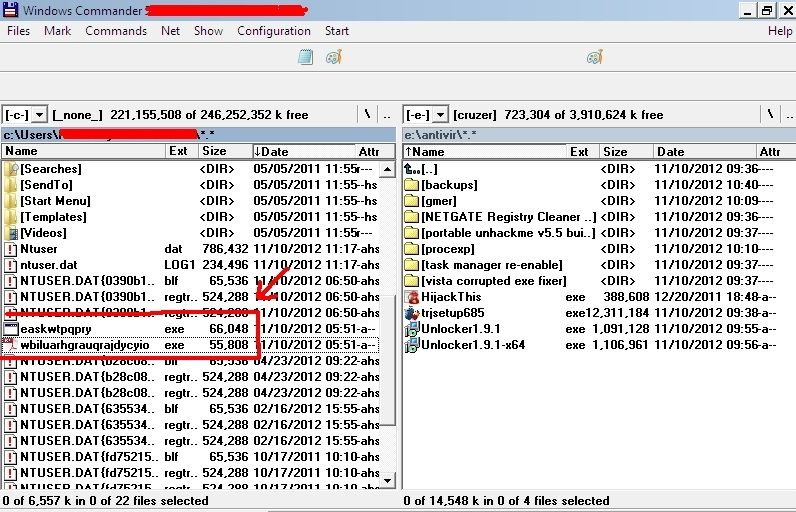Image resolution: width=796 pixels, height=512 pixels.
Task: Select the HijackThis executable icon
Action: pyautogui.click(x=411, y=297)
